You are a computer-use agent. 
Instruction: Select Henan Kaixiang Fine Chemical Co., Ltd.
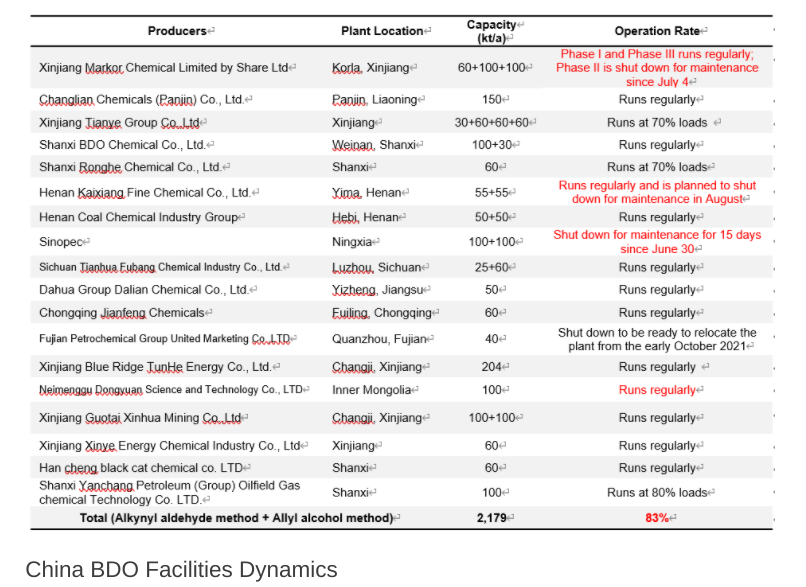coord(145,193)
